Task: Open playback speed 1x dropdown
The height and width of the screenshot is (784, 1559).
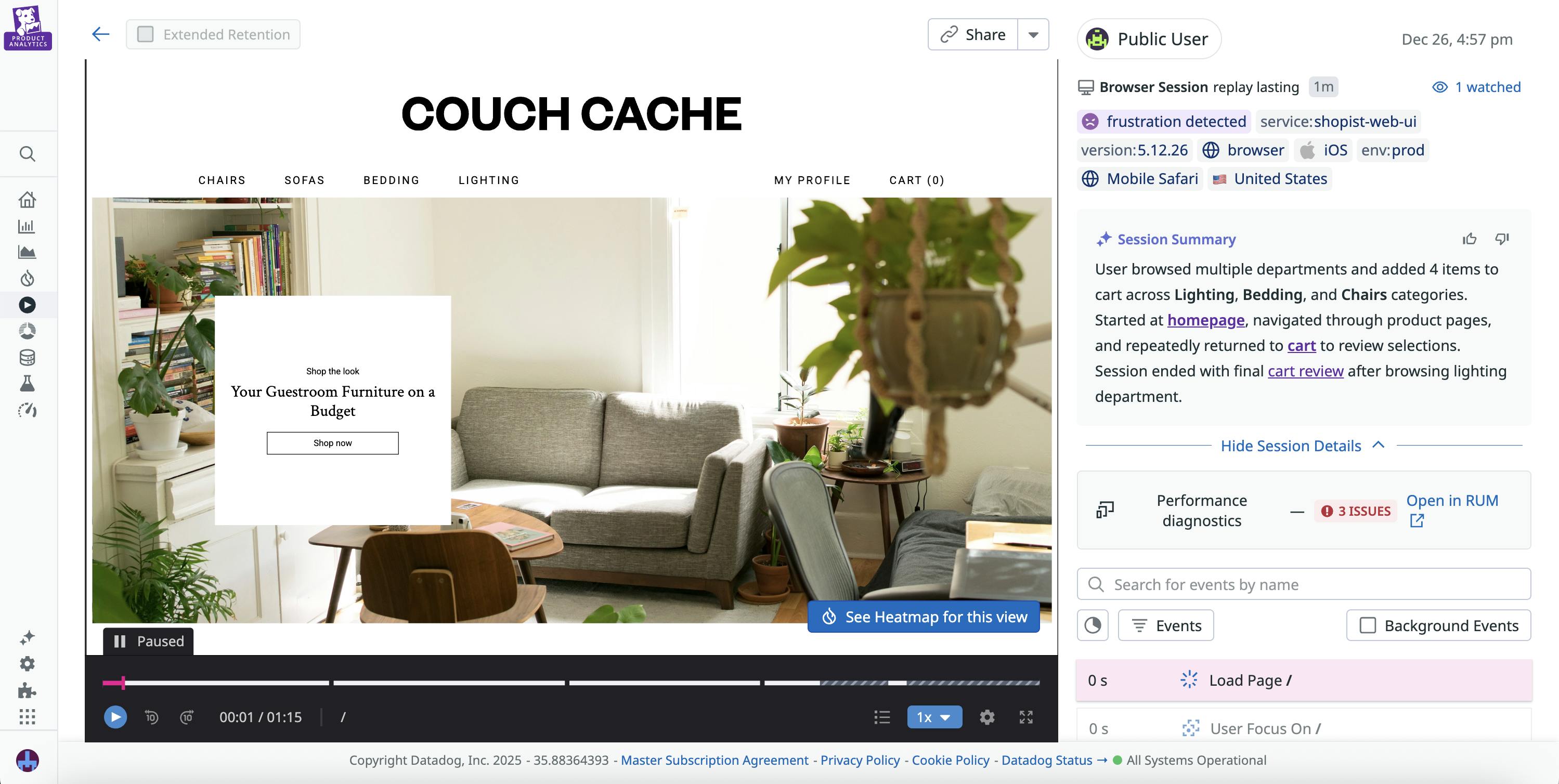Action: click(934, 717)
